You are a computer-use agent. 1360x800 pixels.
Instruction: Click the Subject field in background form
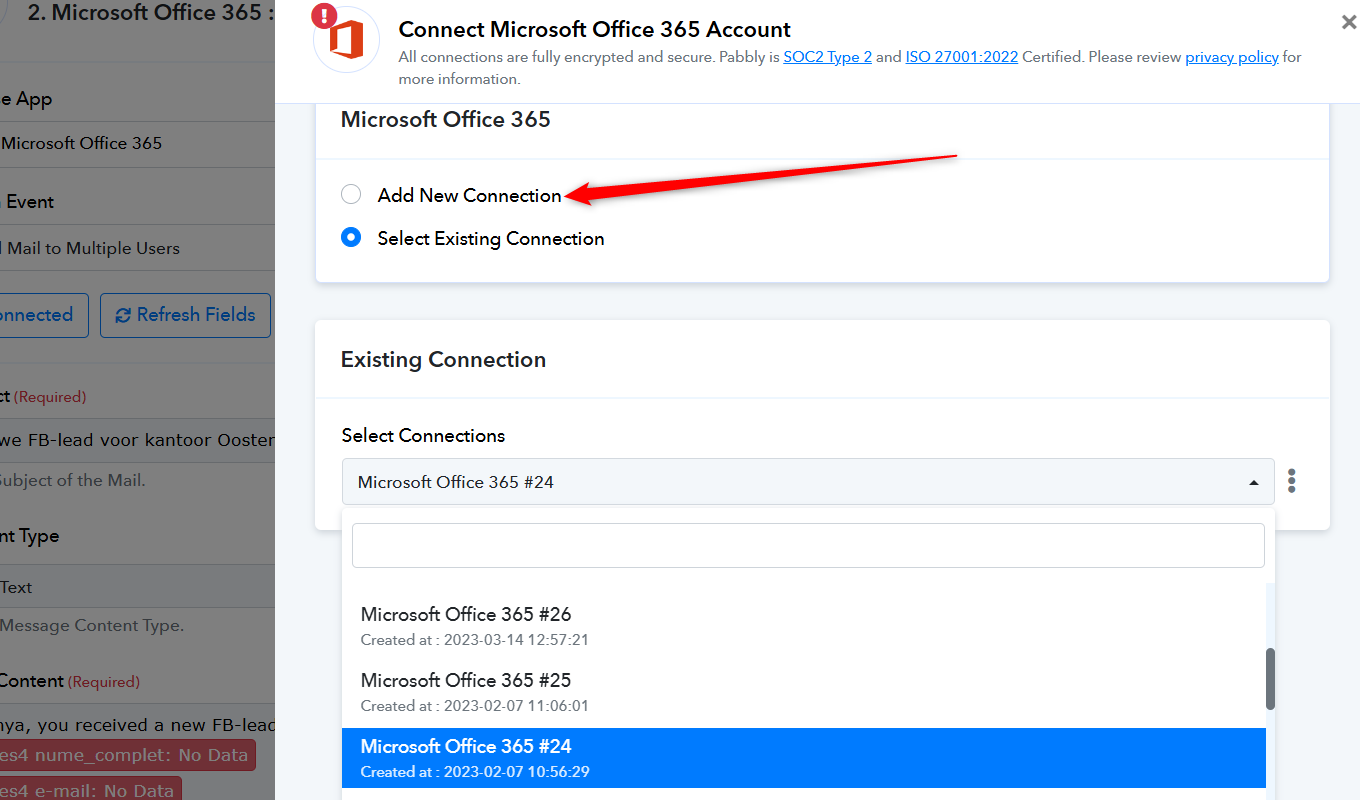(137, 440)
